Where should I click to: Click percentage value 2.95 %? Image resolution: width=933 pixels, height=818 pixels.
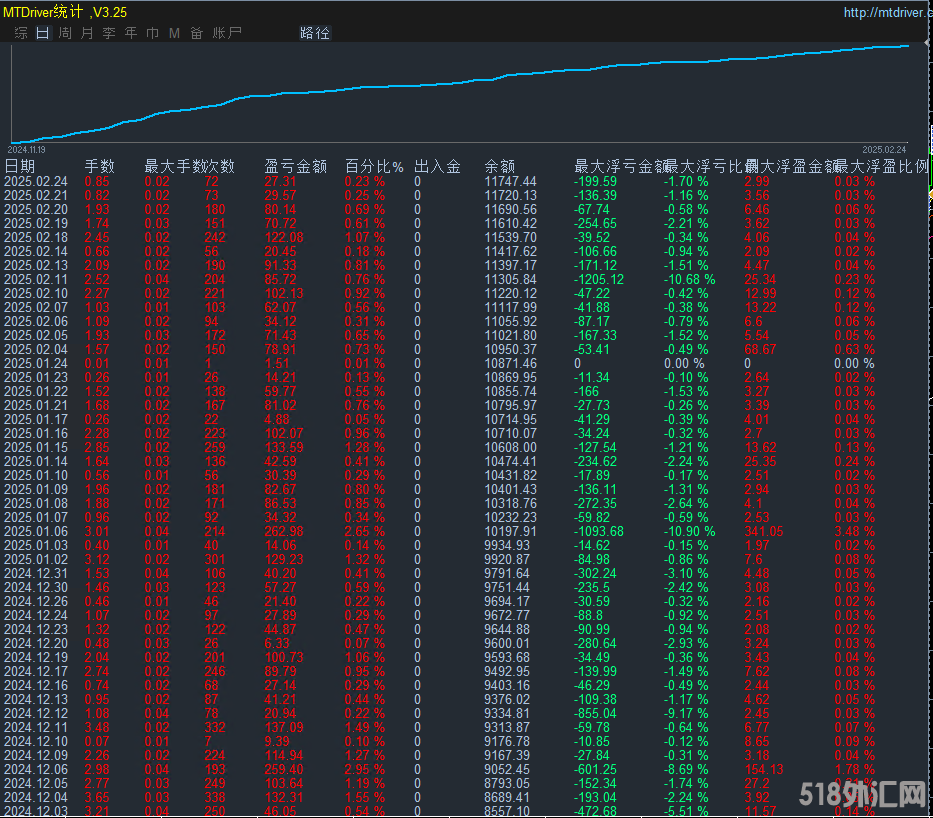click(365, 769)
